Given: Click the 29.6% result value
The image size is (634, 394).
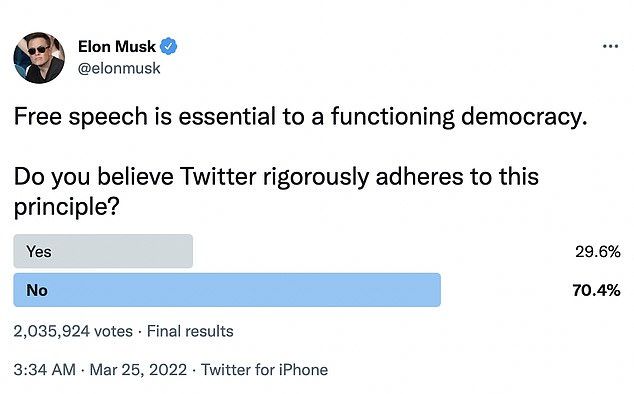Looking at the screenshot, I should click(x=598, y=252).
